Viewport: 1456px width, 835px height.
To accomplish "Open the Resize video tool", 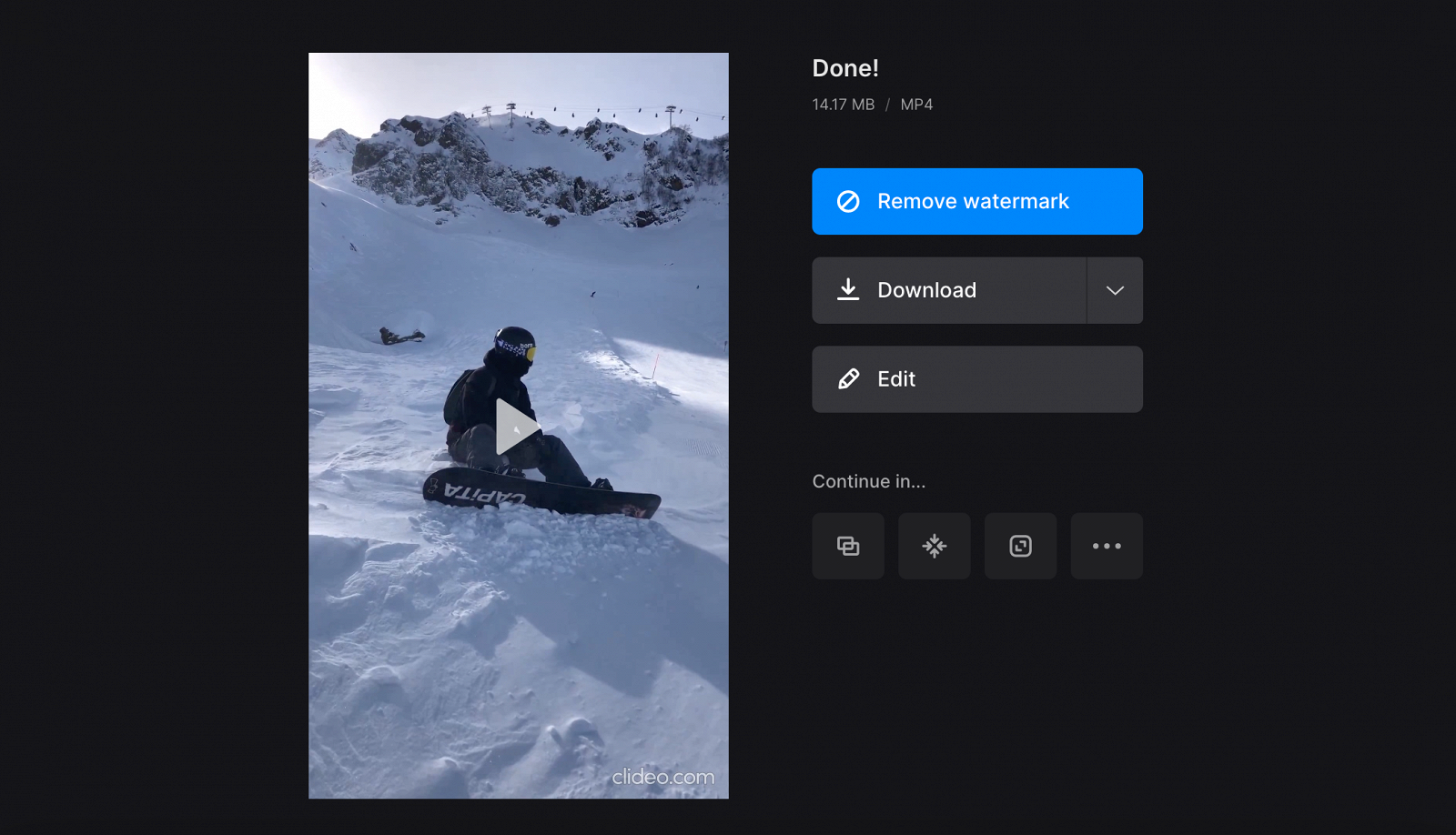I will click(1020, 546).
